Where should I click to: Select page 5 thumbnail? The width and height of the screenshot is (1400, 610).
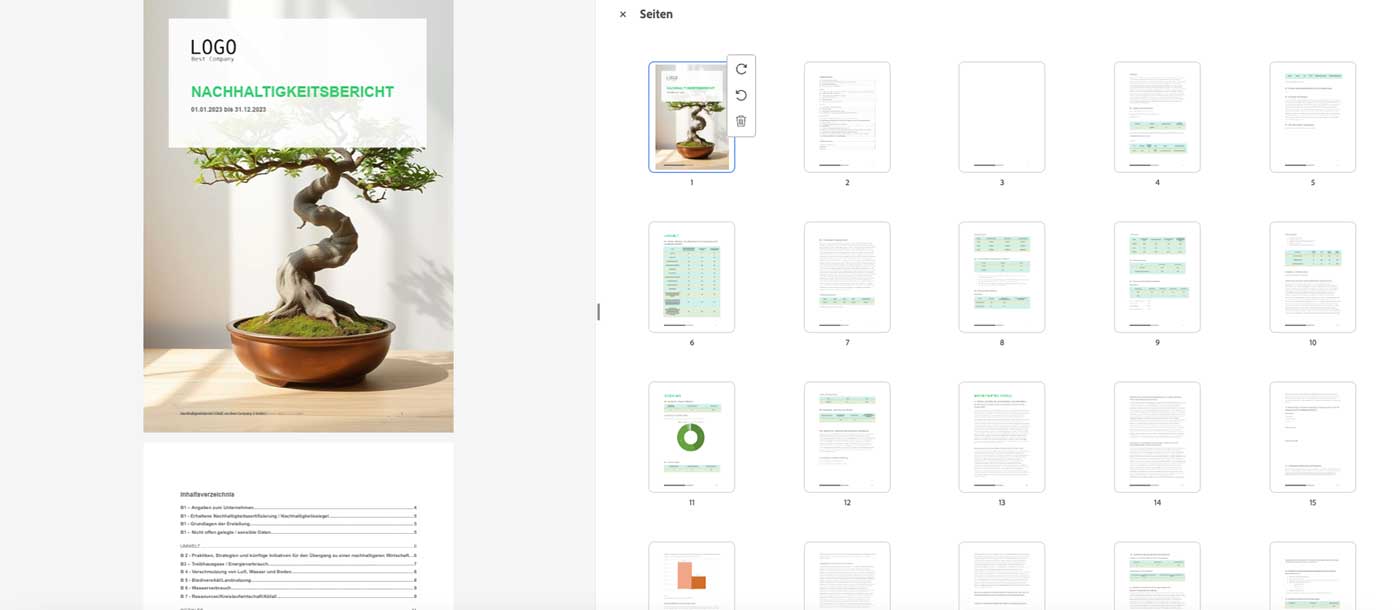point(1313,117)
